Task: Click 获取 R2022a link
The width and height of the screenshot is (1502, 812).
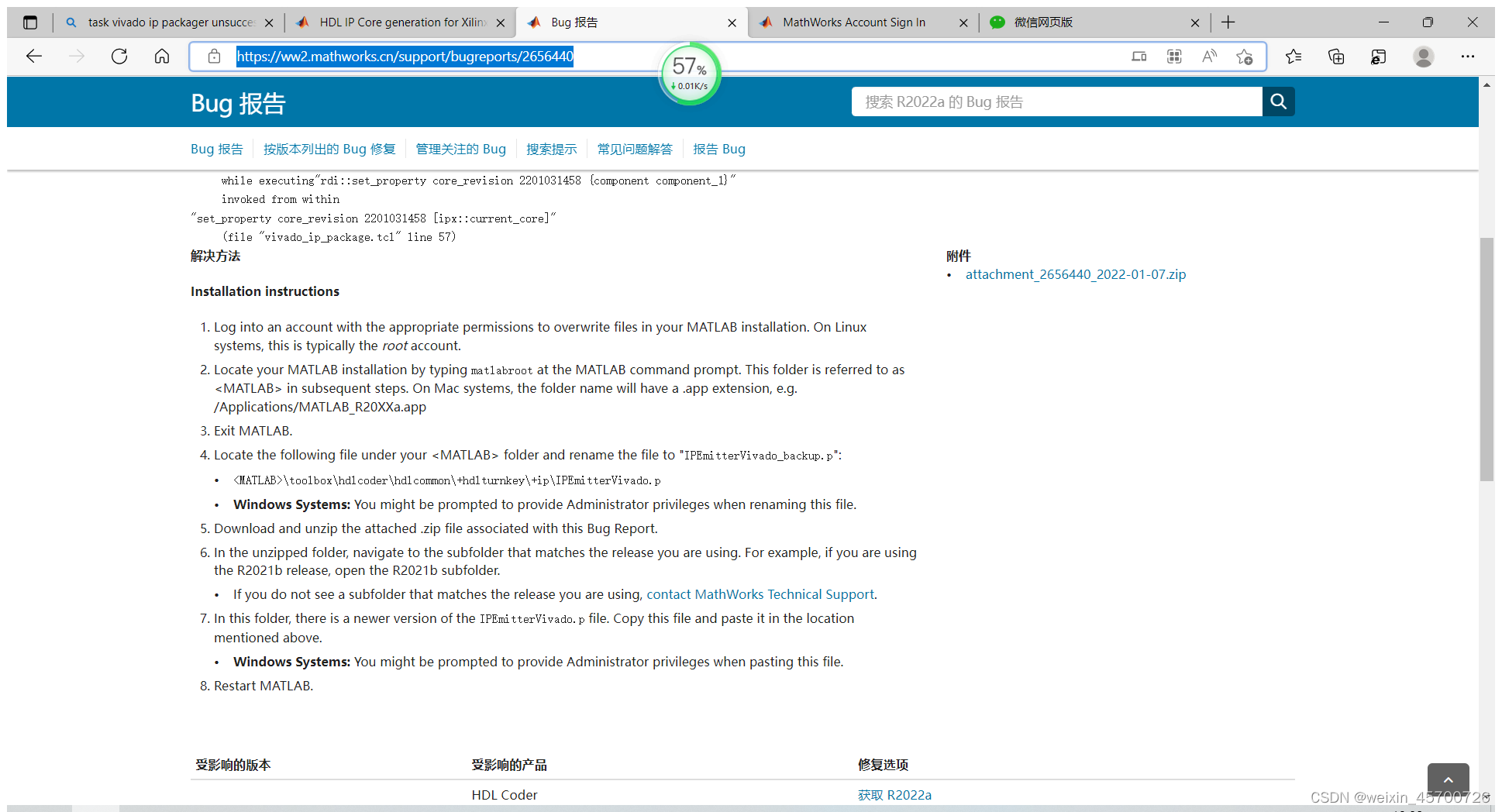Action: pos(894,794)
